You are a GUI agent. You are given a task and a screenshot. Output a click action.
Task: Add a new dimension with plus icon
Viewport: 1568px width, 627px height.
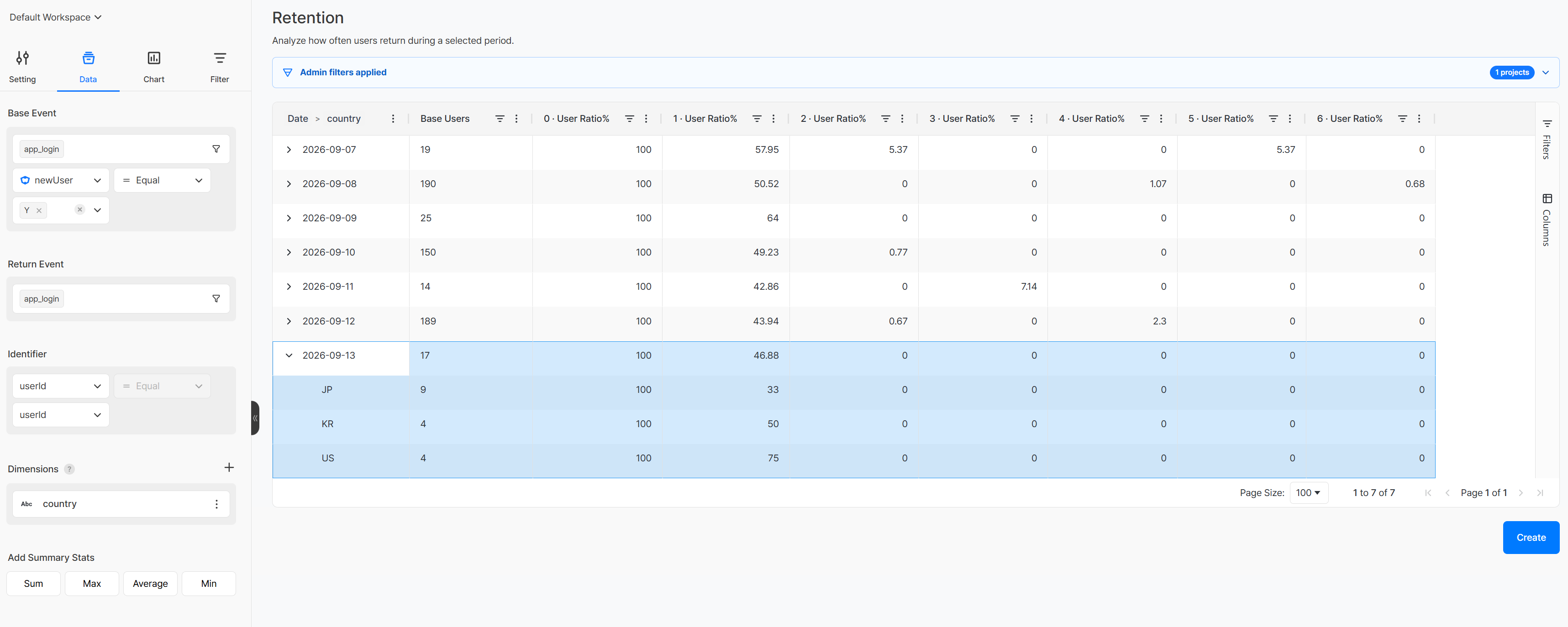pos(229,467)
